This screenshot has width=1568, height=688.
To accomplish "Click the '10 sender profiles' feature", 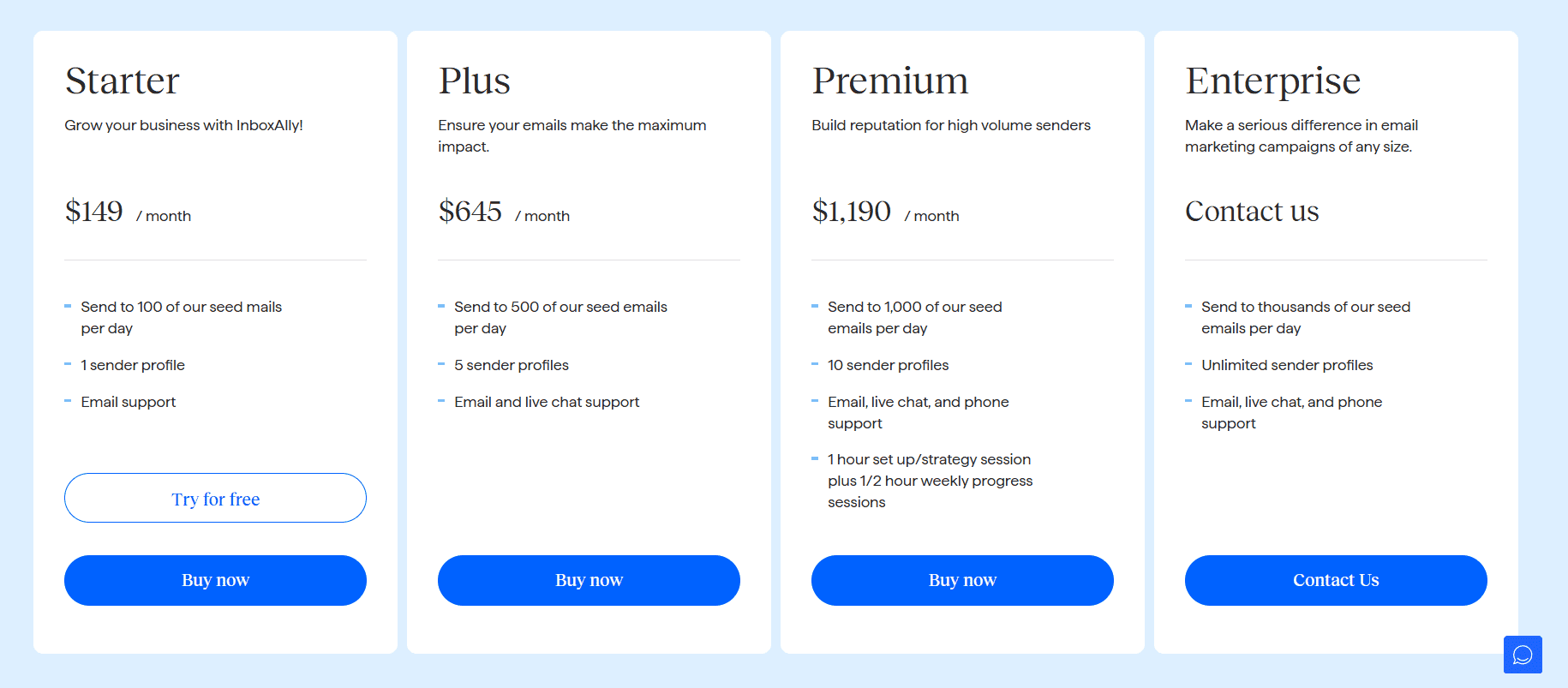I will tap(889, 365).
